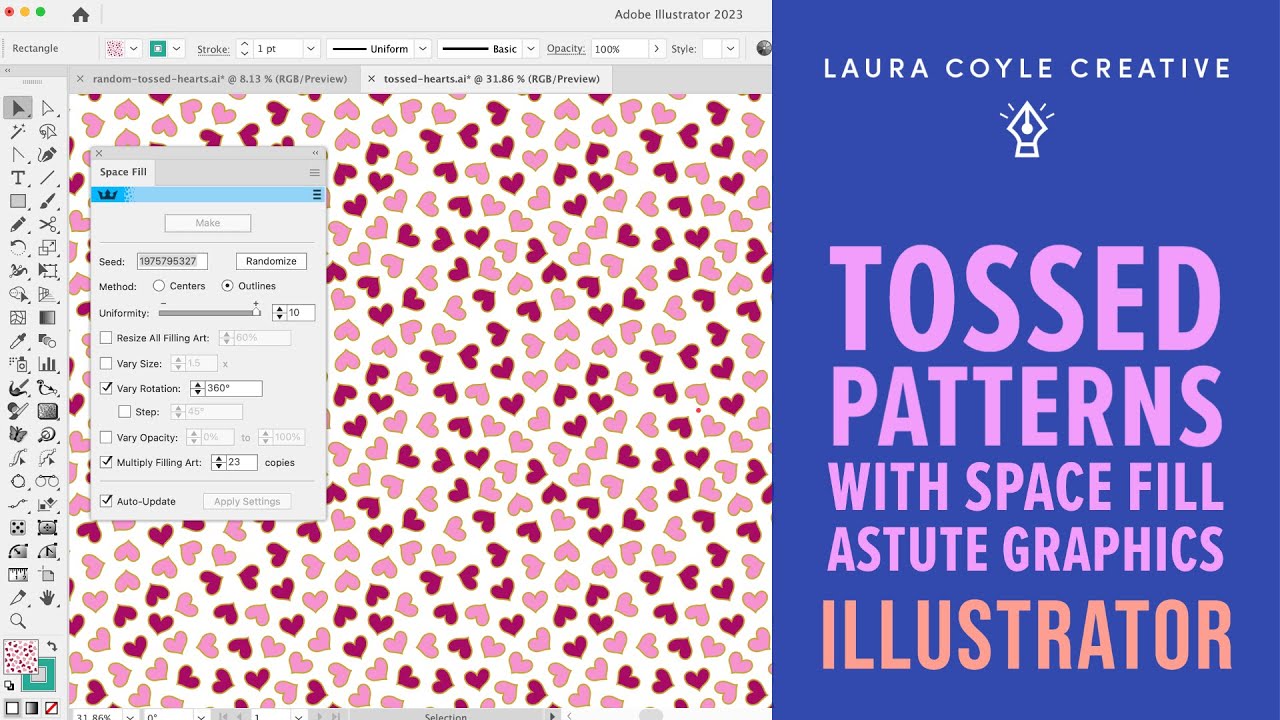Open the stroke color dropdown
This screenshot has width=1280, height=720.
pos(177,48)
